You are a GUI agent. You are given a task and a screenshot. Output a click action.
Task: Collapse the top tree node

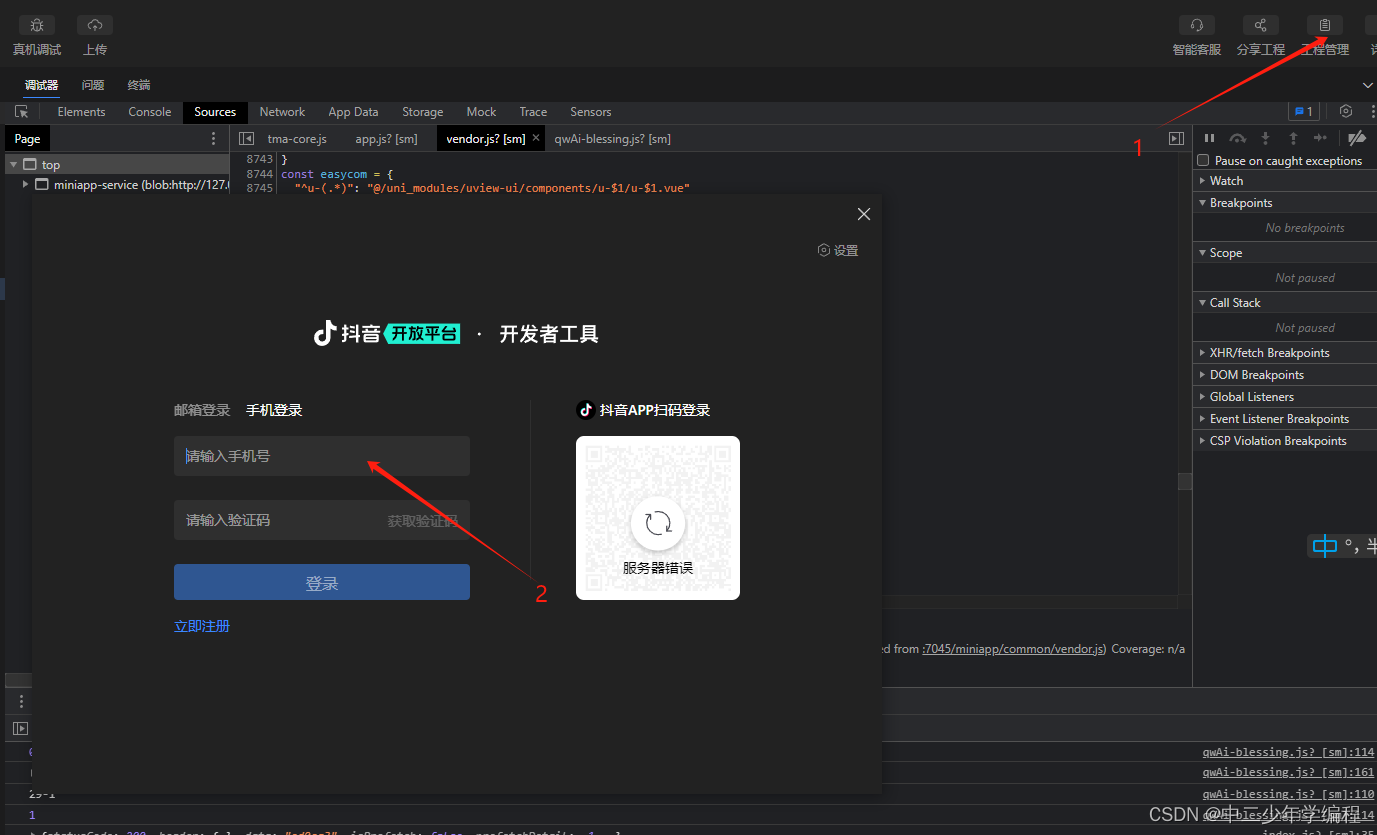pos(13,165)
